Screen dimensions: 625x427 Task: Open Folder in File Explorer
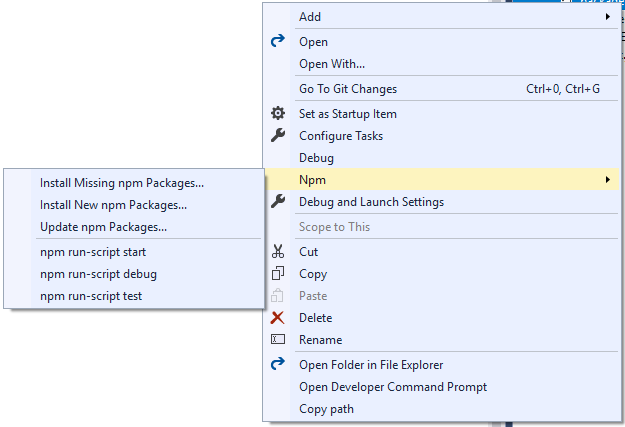coord(441,365)
